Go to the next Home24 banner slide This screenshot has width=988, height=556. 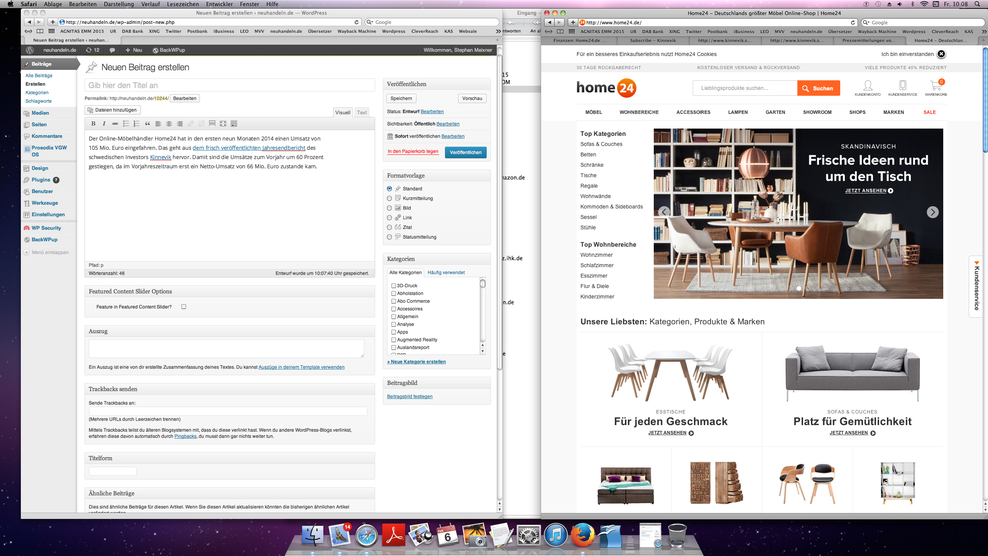[933, 212]
